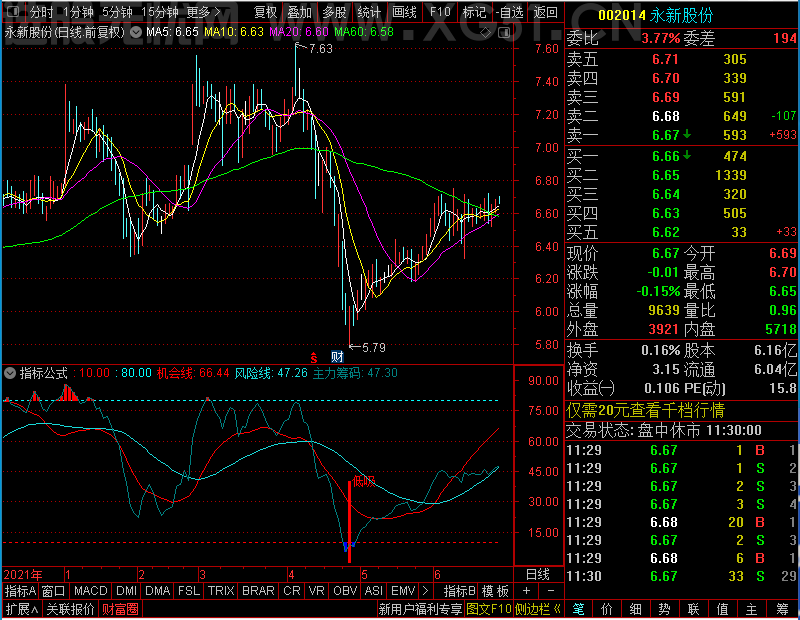The image size is (800, 620).
Task: Toggle the panel icon beside the diamond
Action: (x=504, y=33)
